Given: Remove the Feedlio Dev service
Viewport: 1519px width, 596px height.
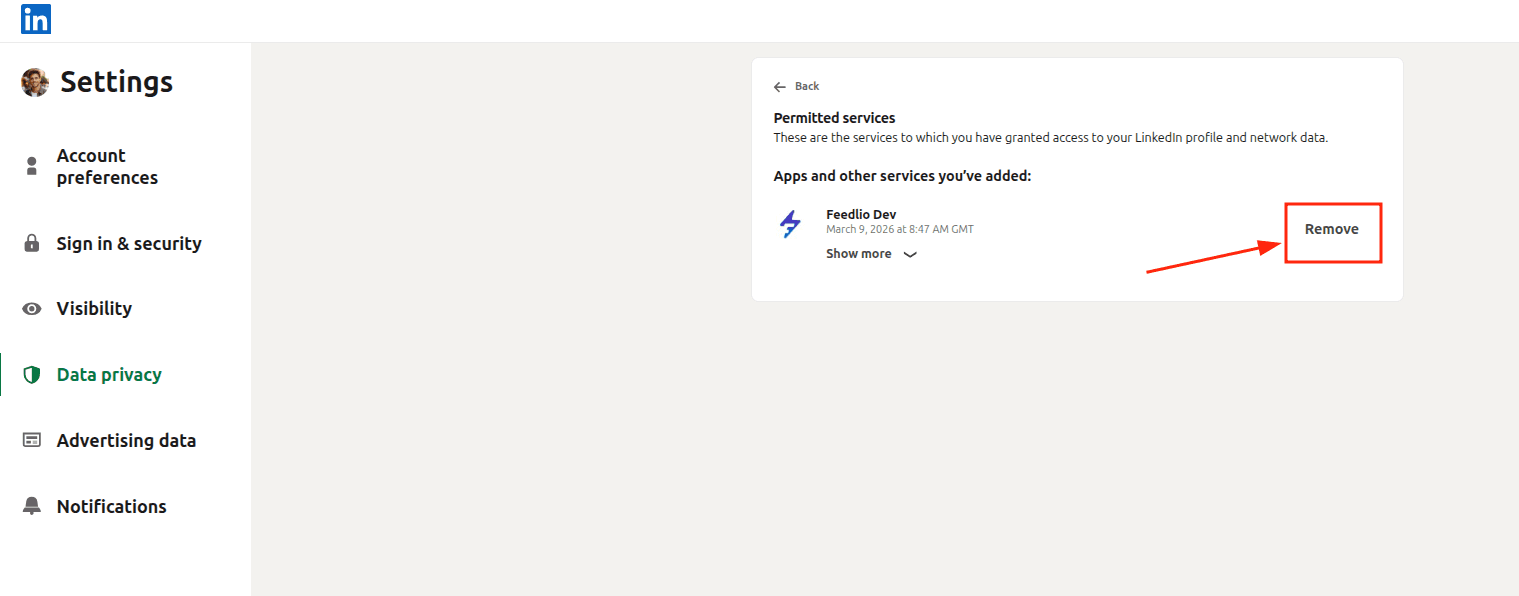Looking at the screenshot, I should [1331, 230].
